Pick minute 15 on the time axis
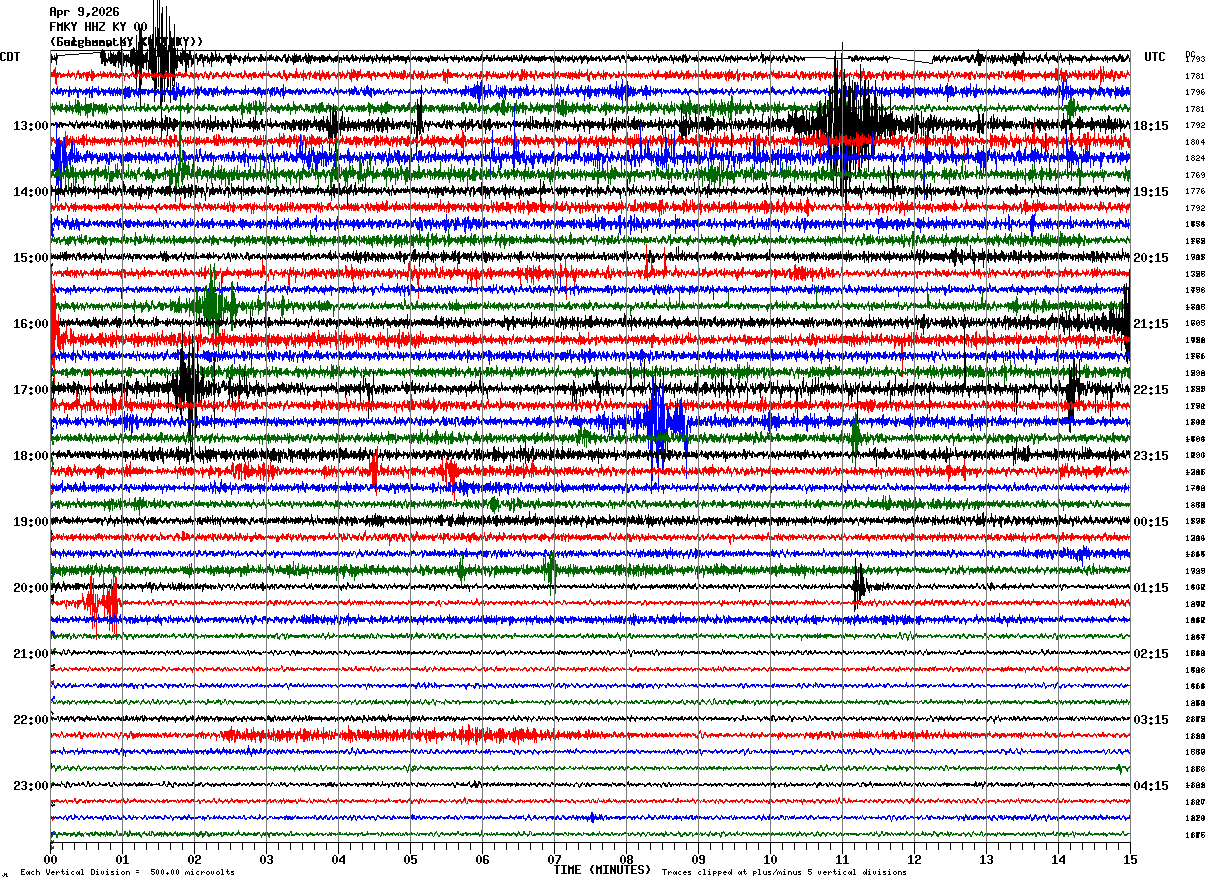The height and width of the screenshot is (886, 1210). coord(1130,859)
